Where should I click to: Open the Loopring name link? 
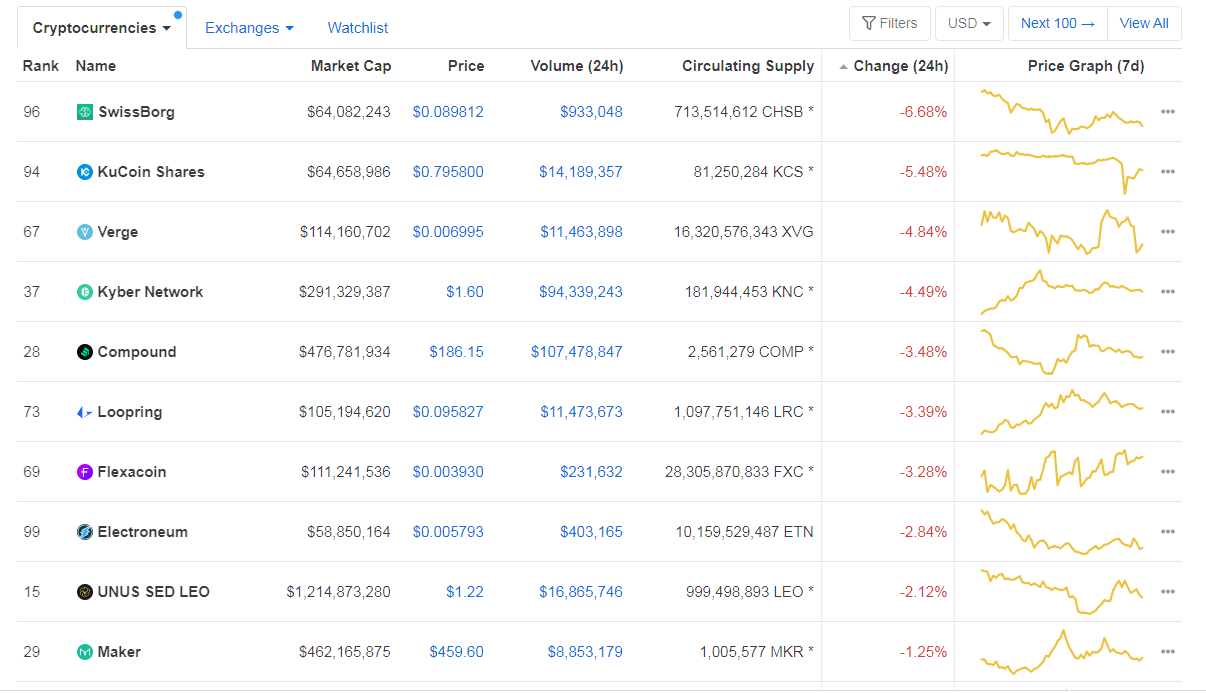coord(130,412)
